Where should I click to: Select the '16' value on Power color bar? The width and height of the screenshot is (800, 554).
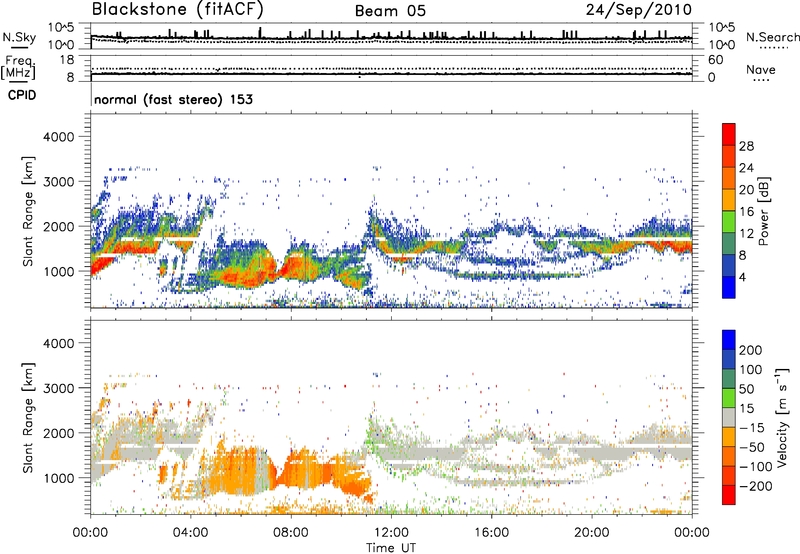point(746,212)
